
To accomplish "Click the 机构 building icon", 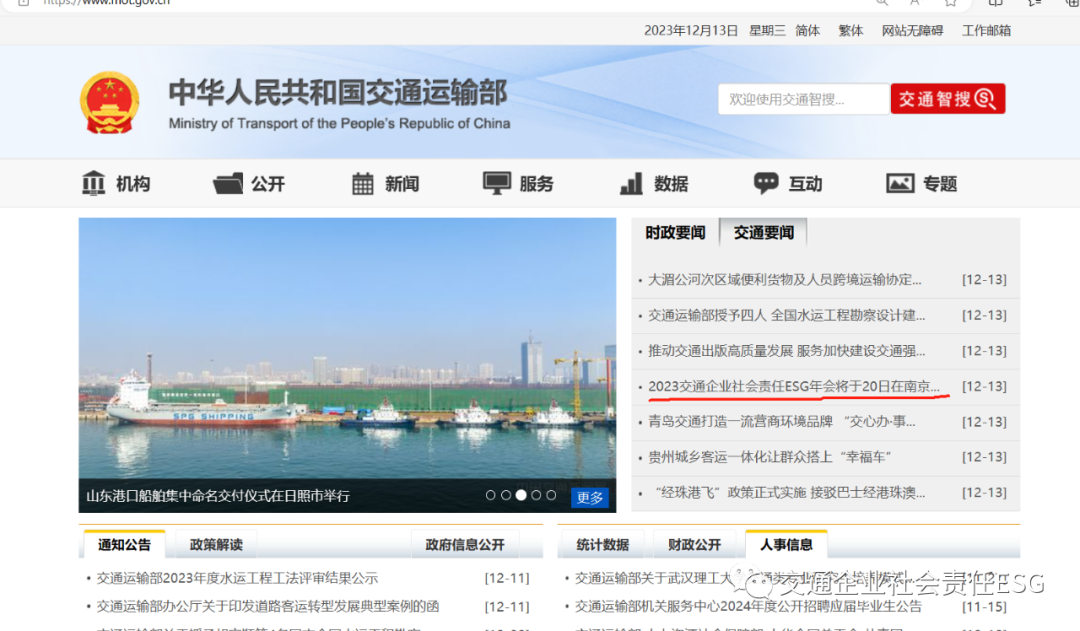I will click(x=93, y=183).
